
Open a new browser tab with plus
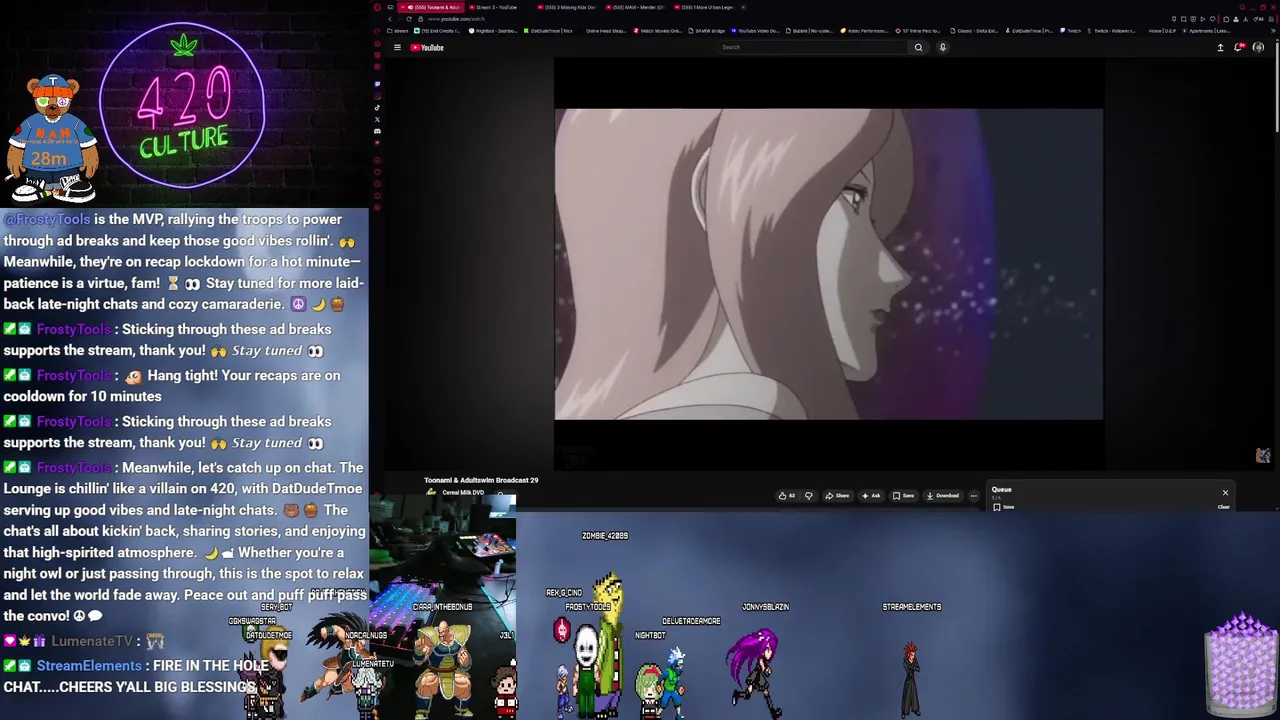tap(743, 7)
